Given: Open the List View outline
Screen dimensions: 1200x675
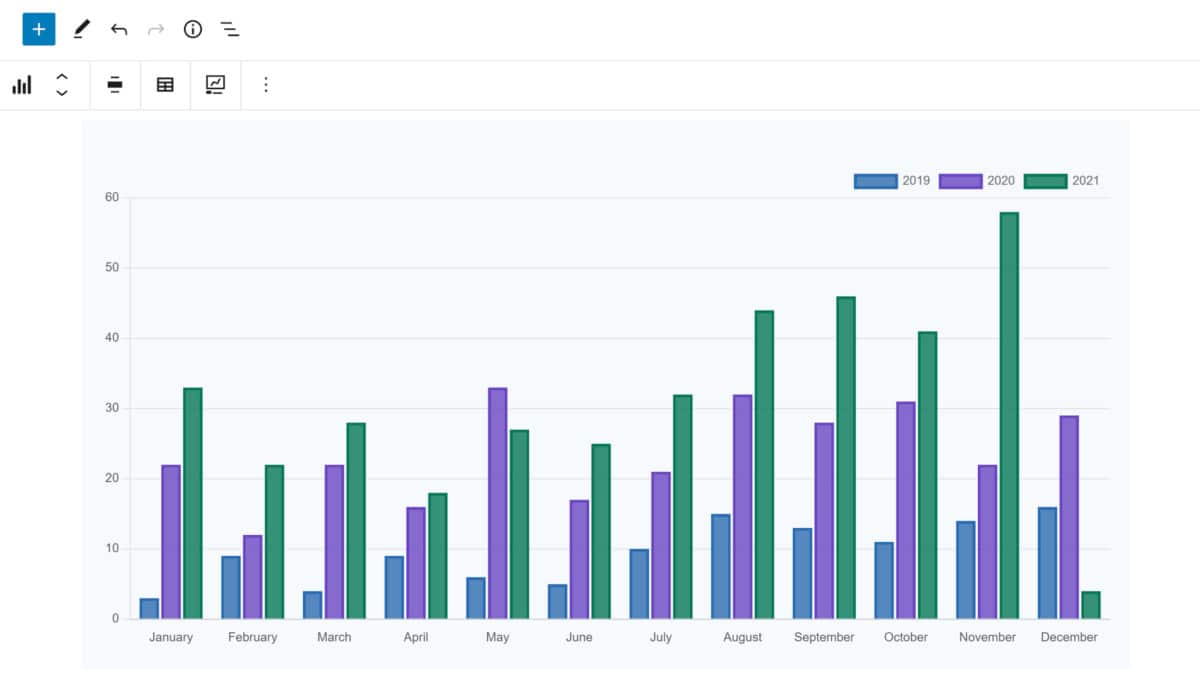Looking at the screenshot, I should coord(230,29).
